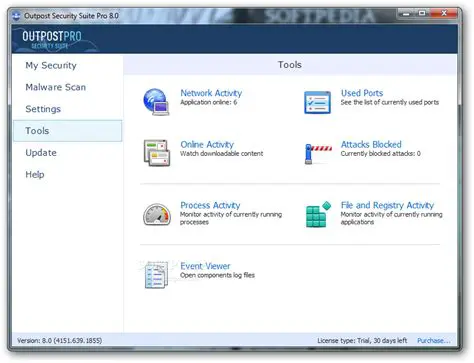This screenshot has width=474, height=363.
Task: Click the version number in status bar
Action: [60, 340]
